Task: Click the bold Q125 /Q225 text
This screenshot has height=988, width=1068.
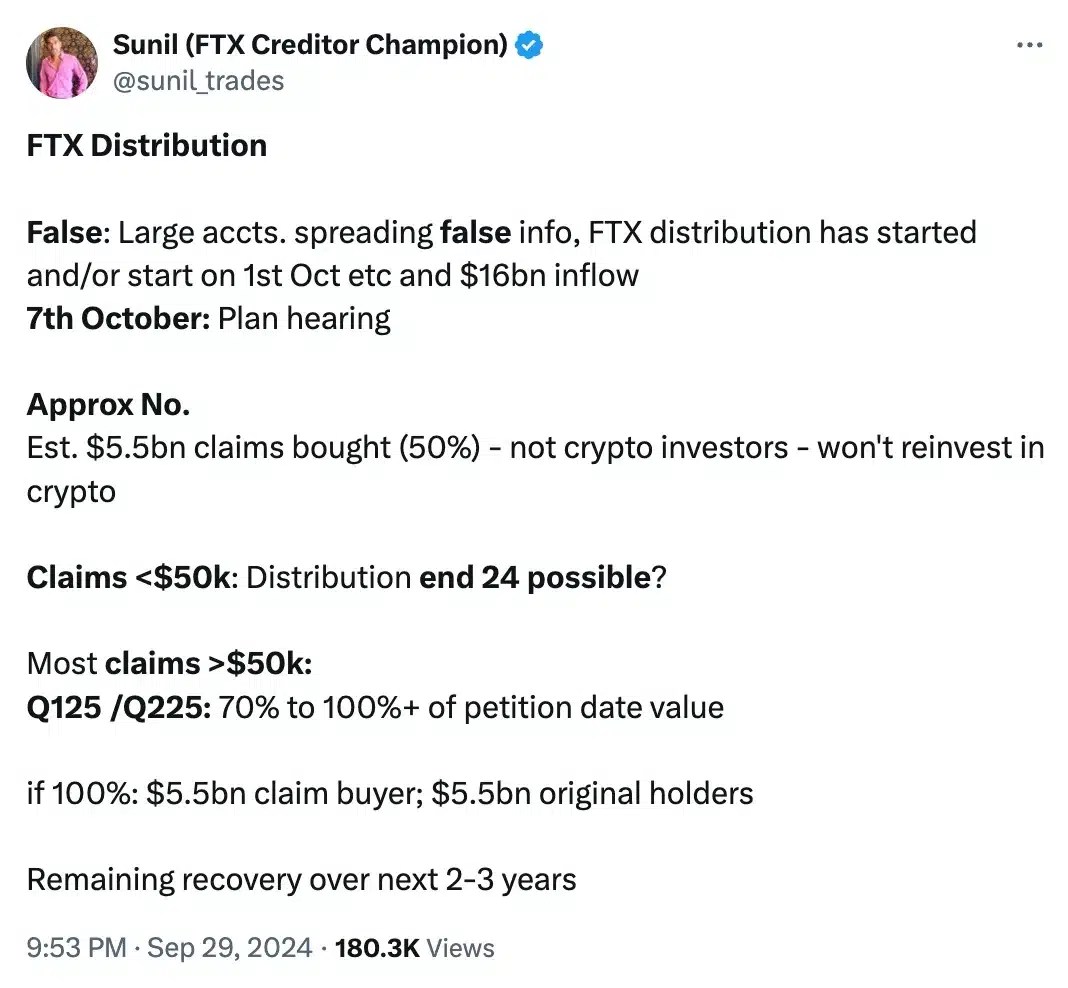Action: (x=117, y=707)
